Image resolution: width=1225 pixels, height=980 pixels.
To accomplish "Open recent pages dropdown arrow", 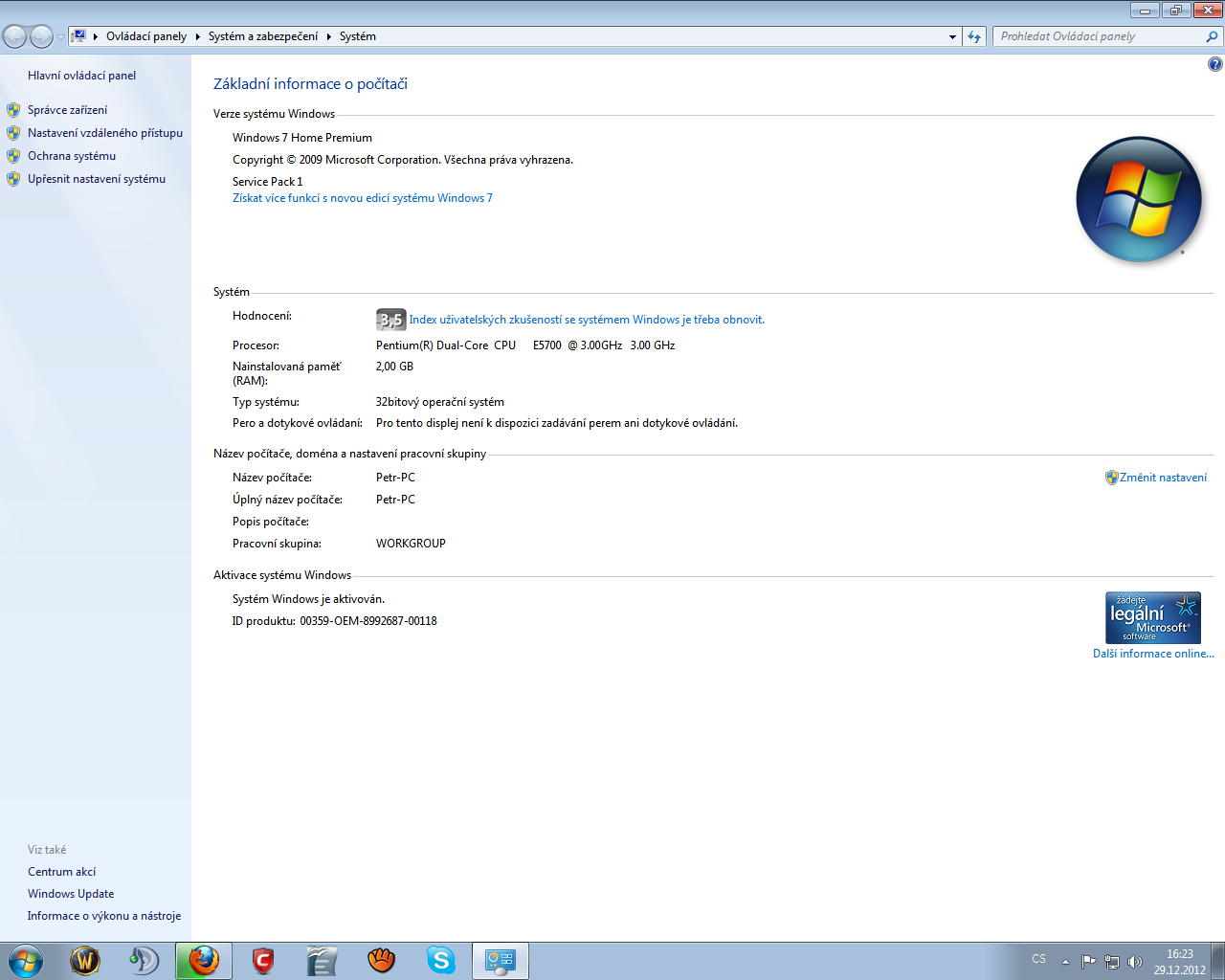I will pyautogui.click(x=60, y=37).
